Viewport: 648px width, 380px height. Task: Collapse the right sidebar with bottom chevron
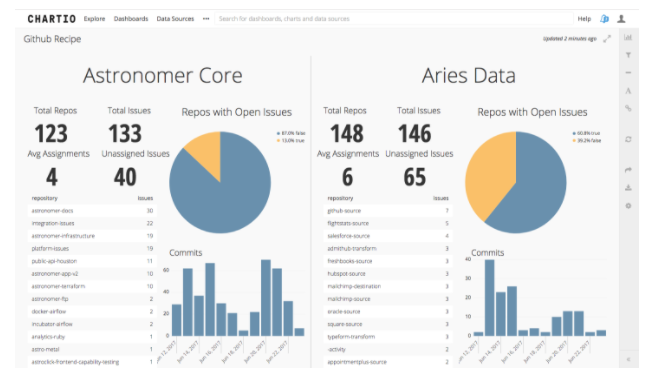click(x=628, y=359)
